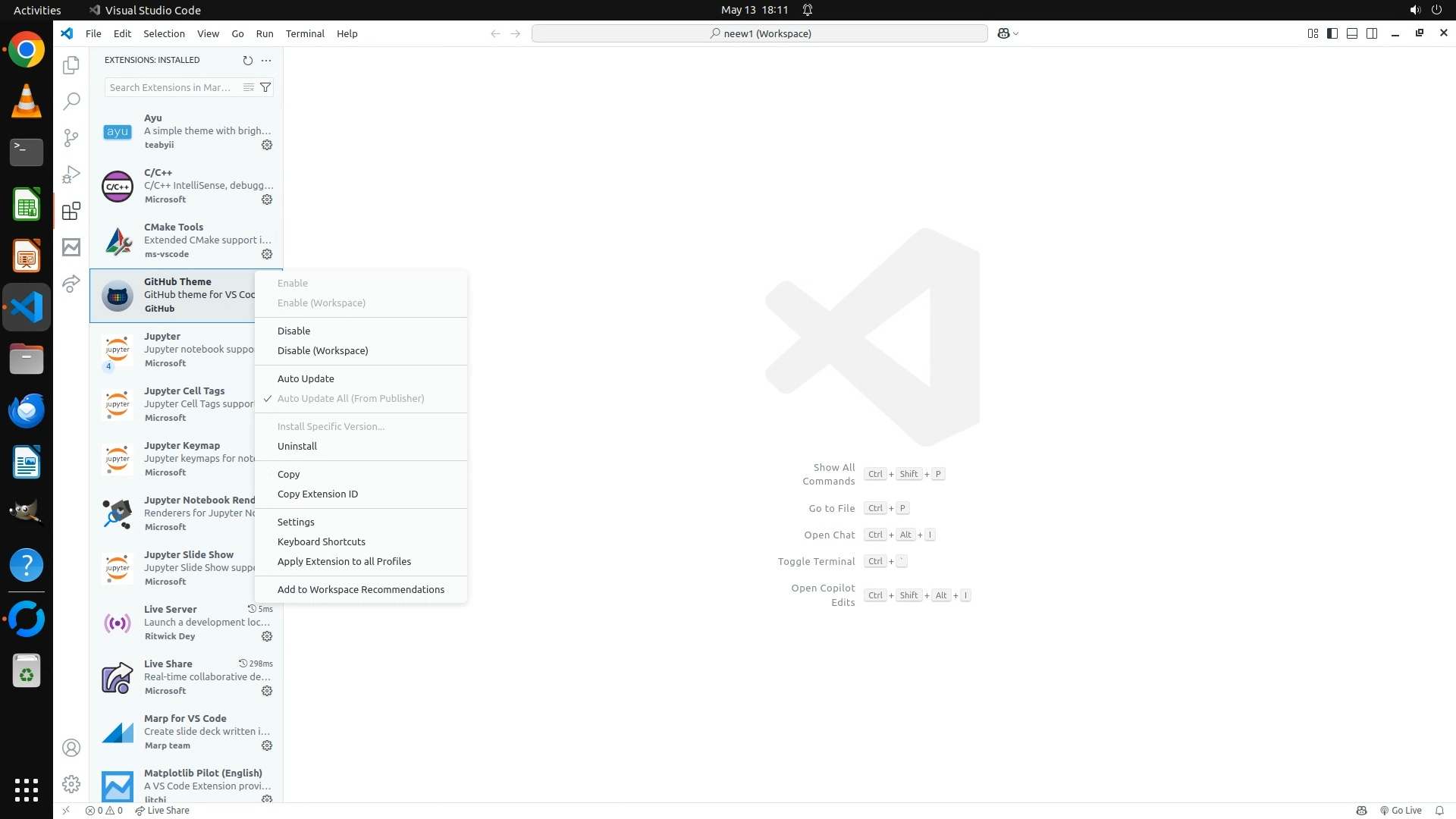Open the Manage settings gear menu
1456x819 pixels.
[71, 784]
